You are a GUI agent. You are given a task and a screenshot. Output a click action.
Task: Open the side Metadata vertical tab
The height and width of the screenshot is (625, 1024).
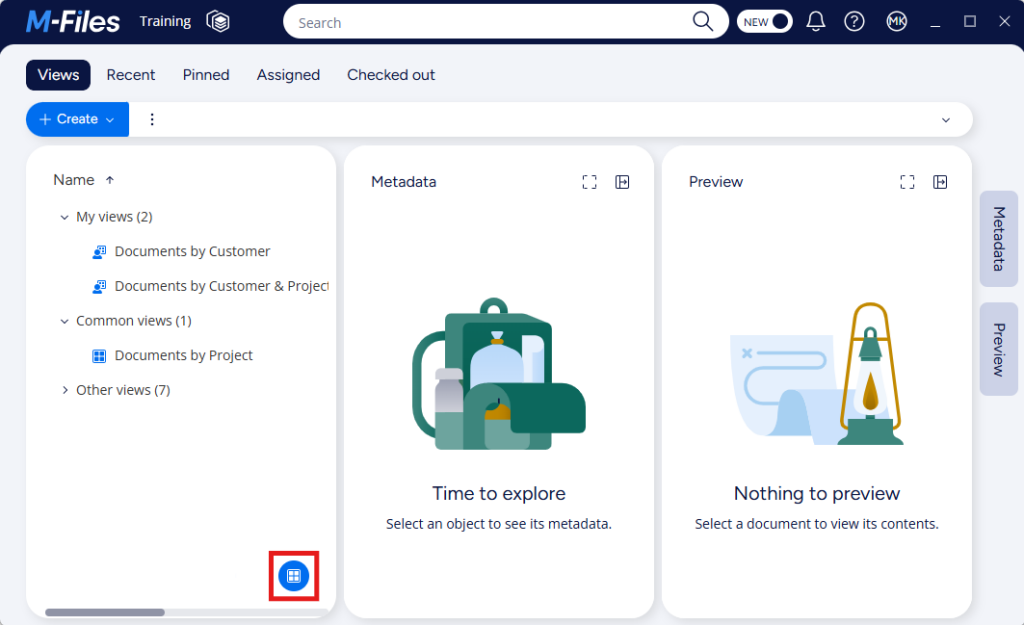tap(998, 239)
